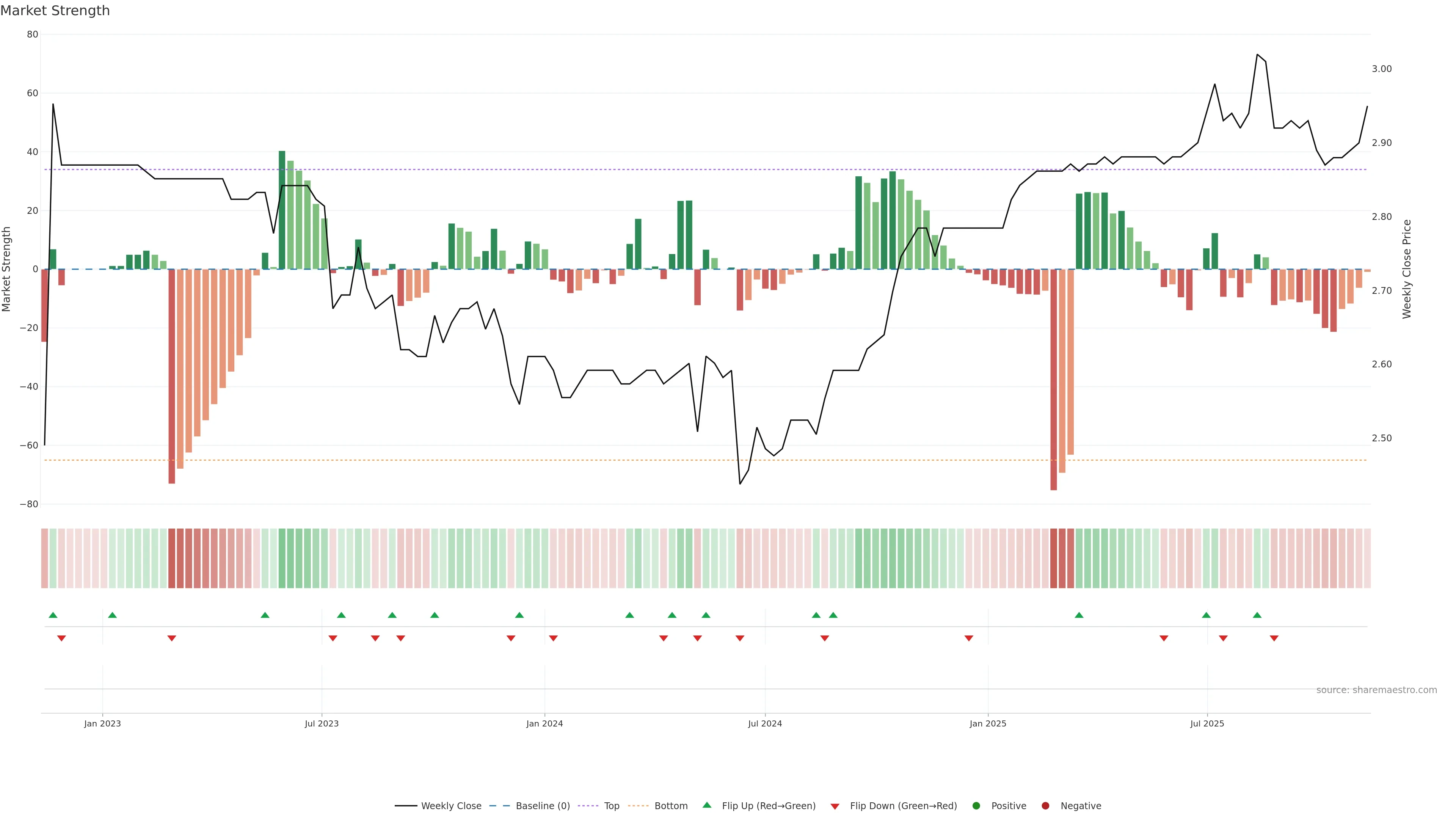The image size is (1456, 819).
Task: Click the last red flip-down marker
Action: tap(1274, 638)
